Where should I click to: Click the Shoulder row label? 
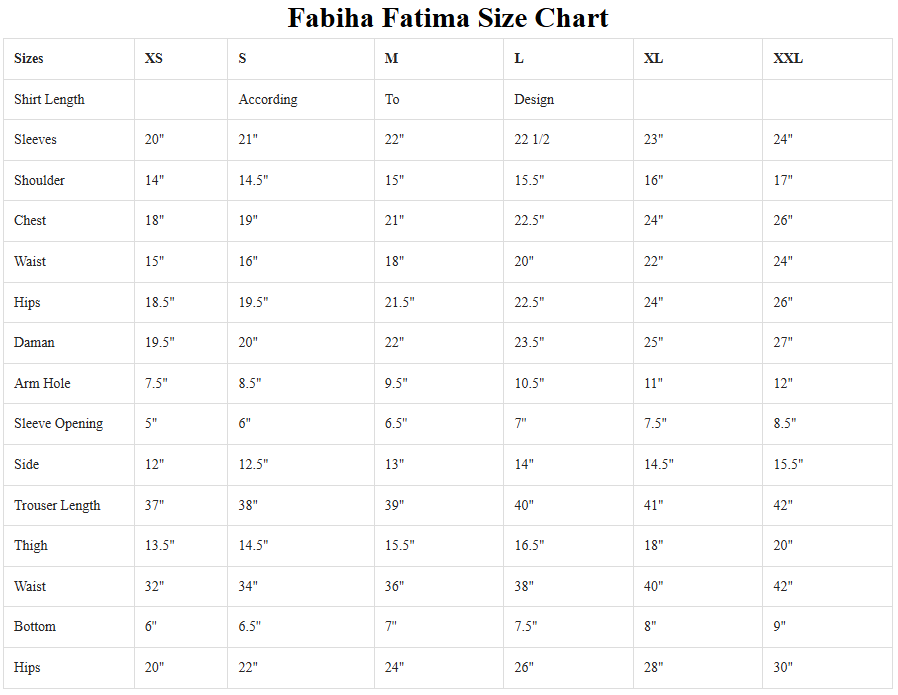point(39,181)
